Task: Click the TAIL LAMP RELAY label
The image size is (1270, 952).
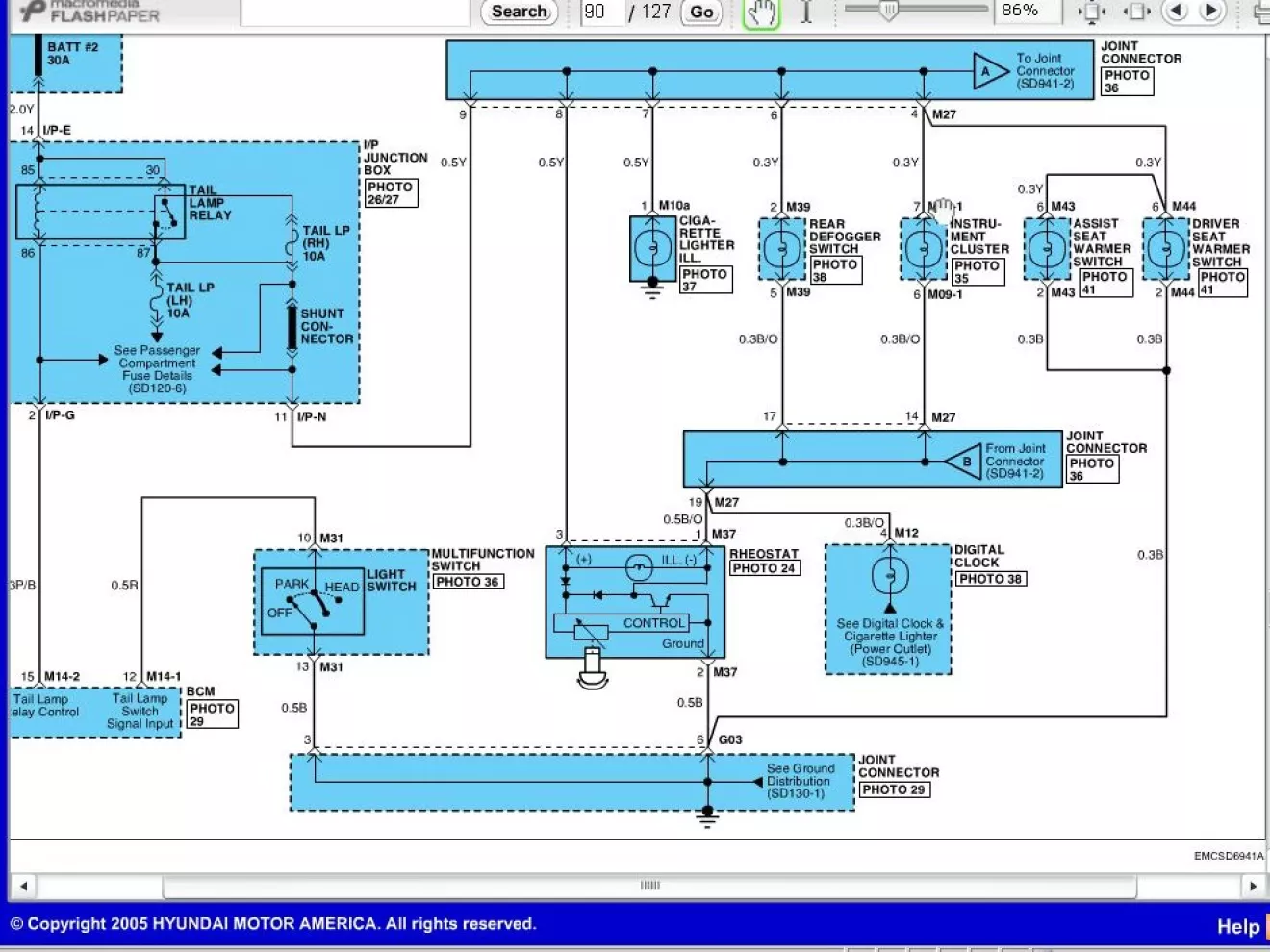Action: (x=210, y=203)
